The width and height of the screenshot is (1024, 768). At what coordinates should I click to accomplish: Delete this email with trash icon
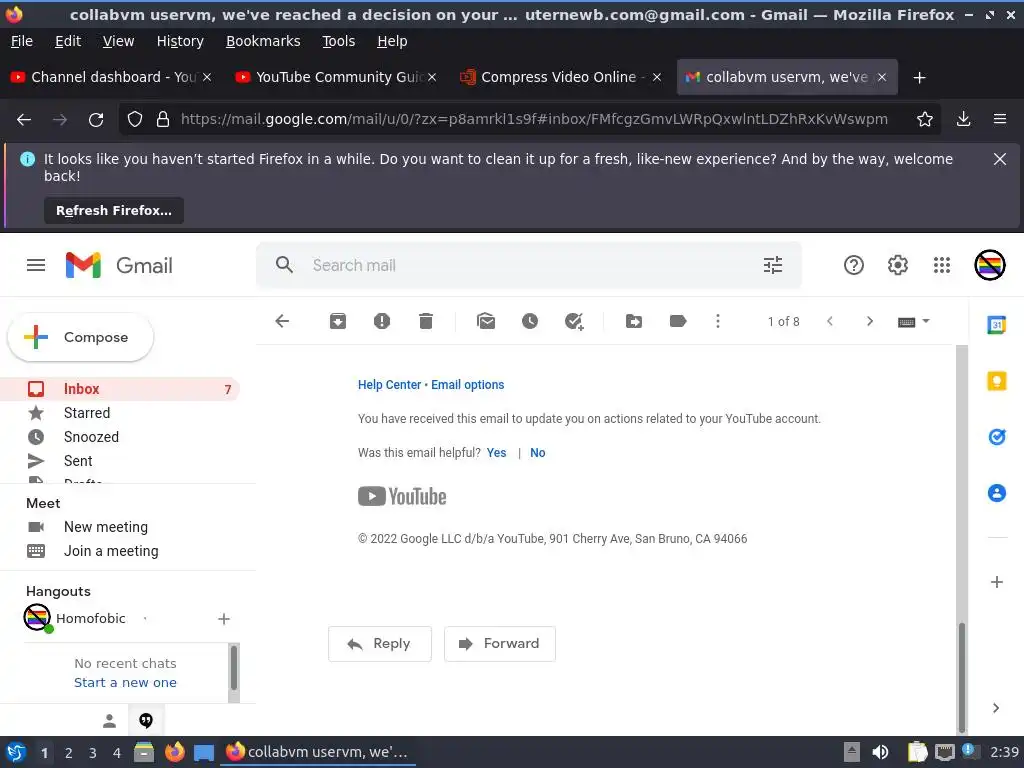tap(426, 321)
